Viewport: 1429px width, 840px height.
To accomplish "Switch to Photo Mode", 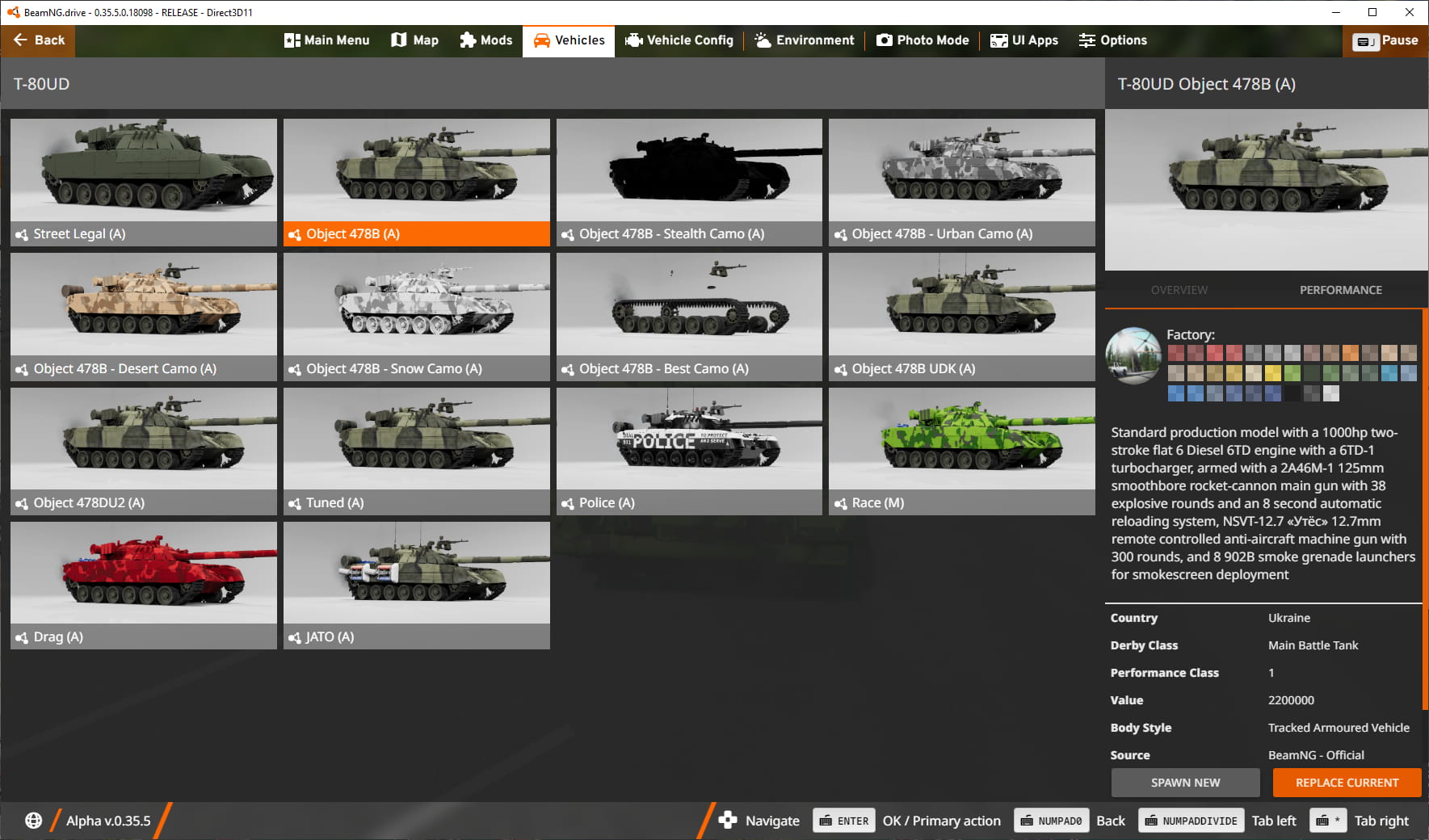I will (923, 40).
